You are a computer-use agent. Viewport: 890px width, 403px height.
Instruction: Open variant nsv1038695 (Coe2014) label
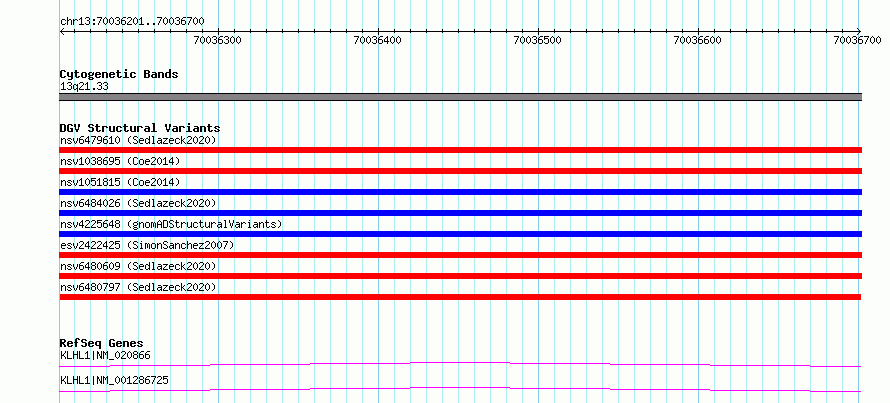(120, 161)
